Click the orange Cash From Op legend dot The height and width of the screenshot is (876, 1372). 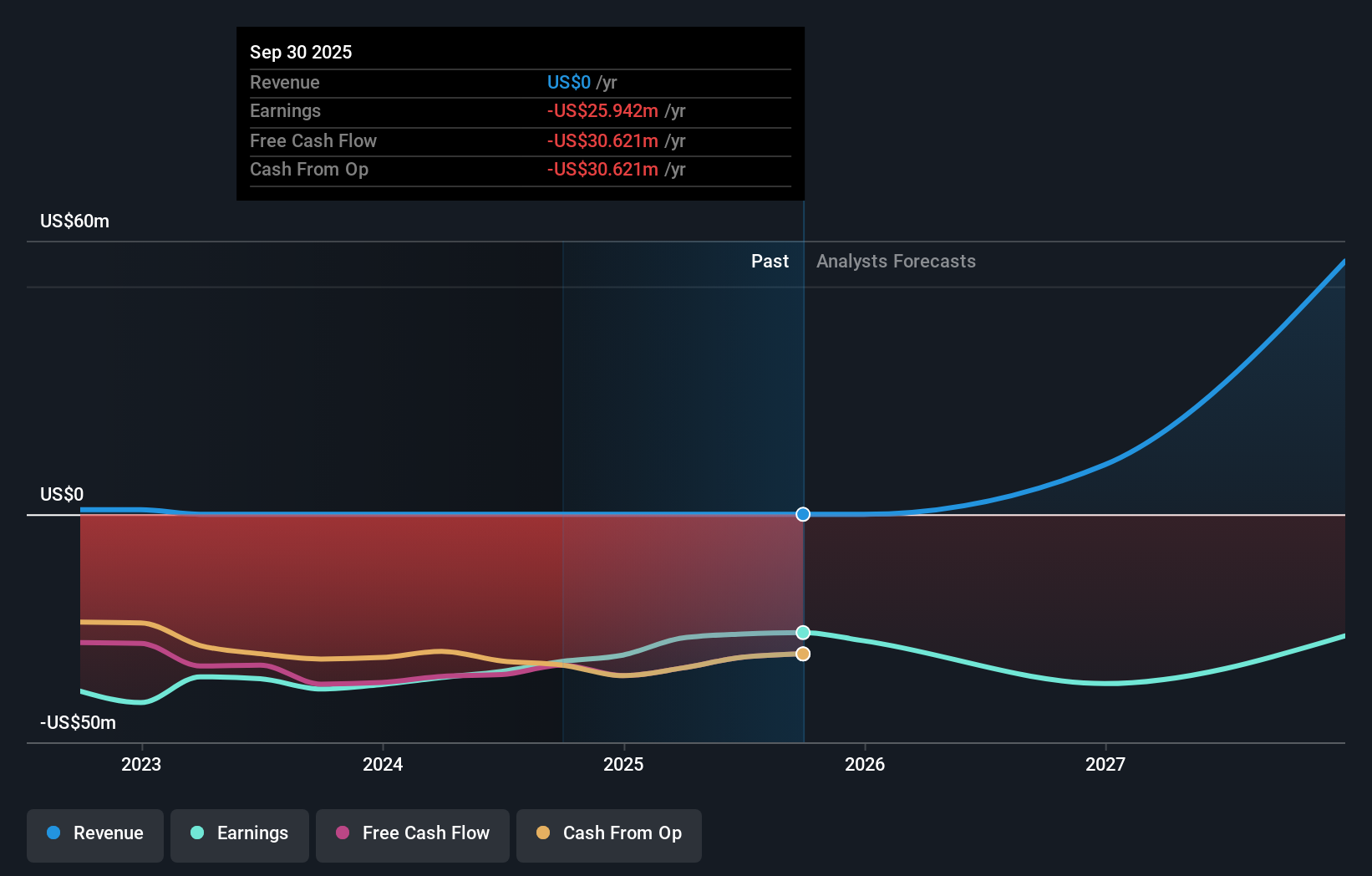pos(543,833)
